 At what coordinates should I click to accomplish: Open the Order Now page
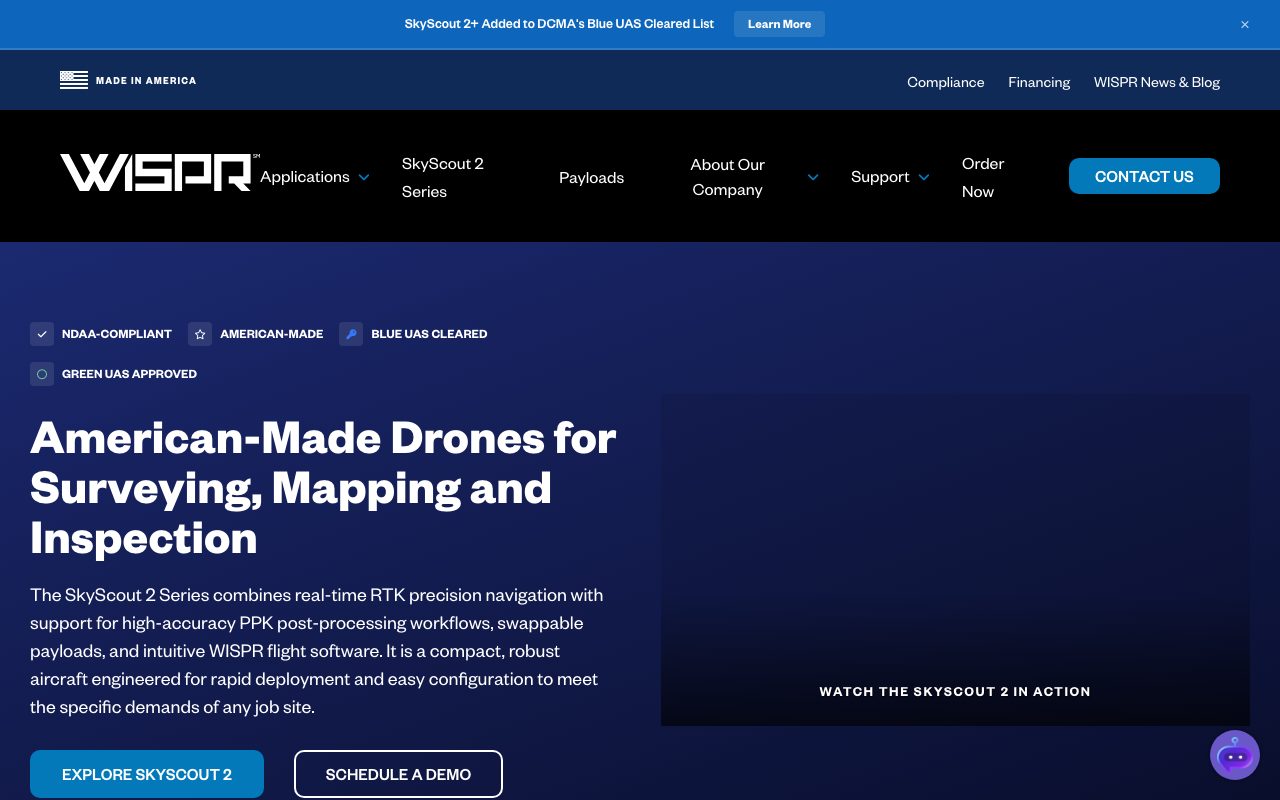tap(983, 177)
